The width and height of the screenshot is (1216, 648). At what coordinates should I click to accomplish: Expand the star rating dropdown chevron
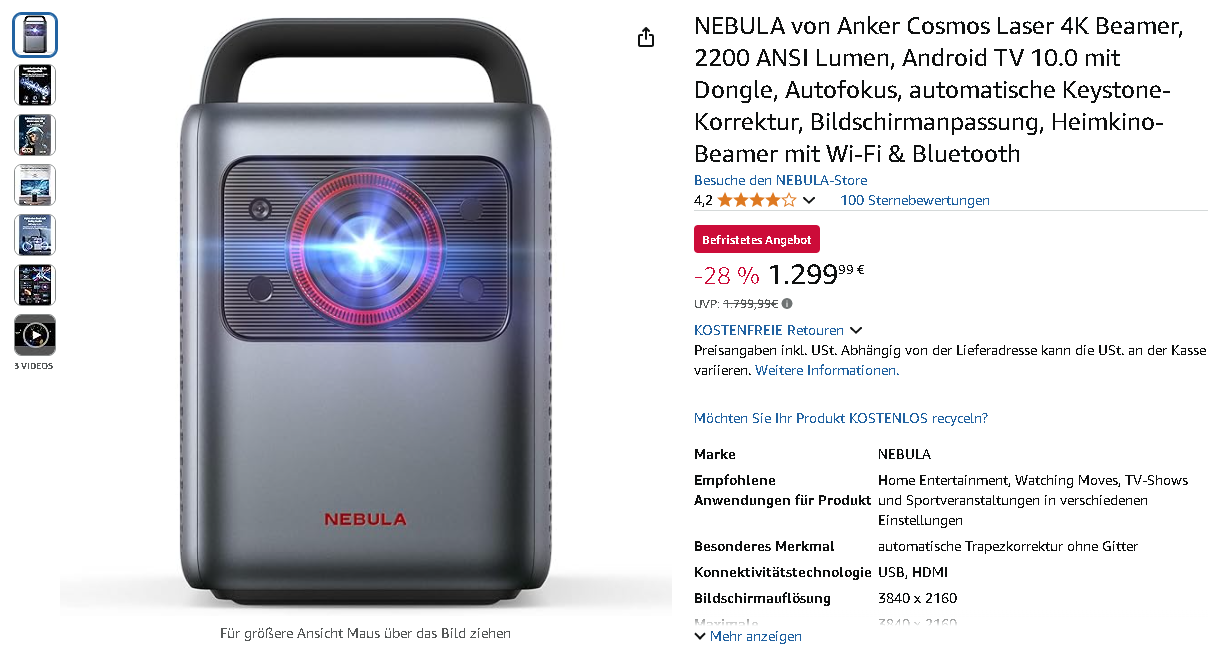pyautogui.click(x=809, y=200)
